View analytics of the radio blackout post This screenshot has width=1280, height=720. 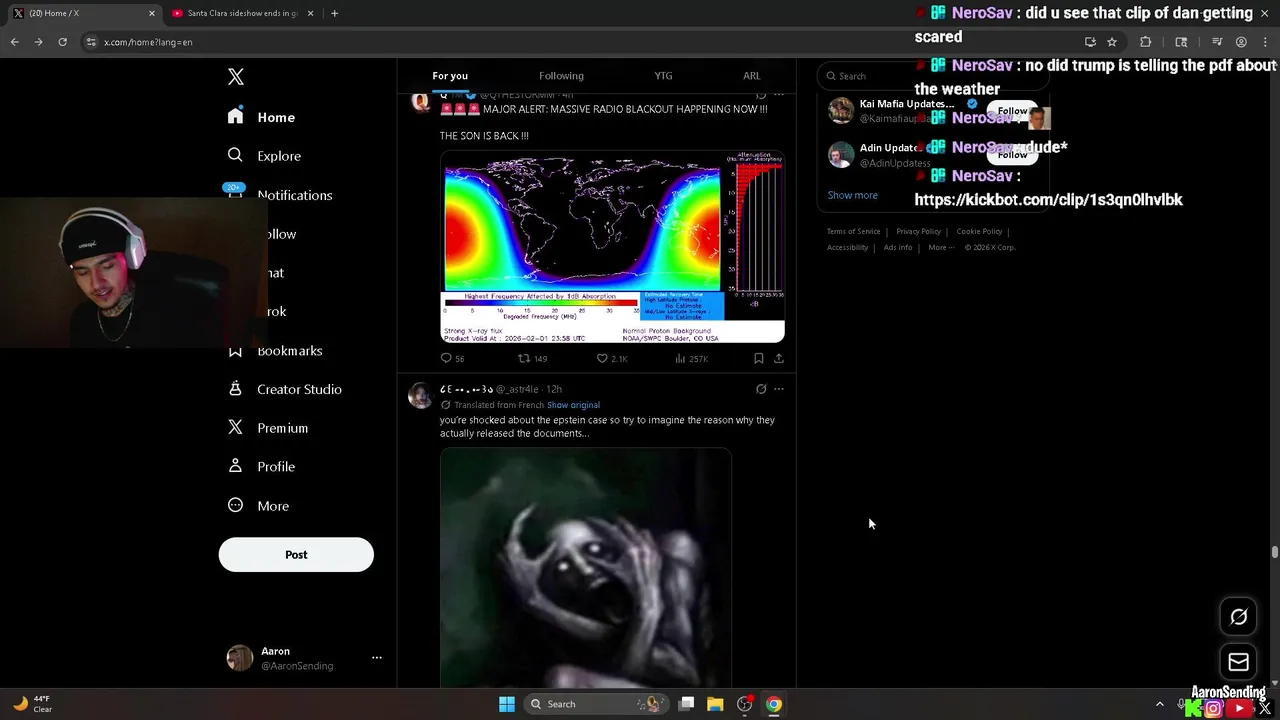(680, 358)
